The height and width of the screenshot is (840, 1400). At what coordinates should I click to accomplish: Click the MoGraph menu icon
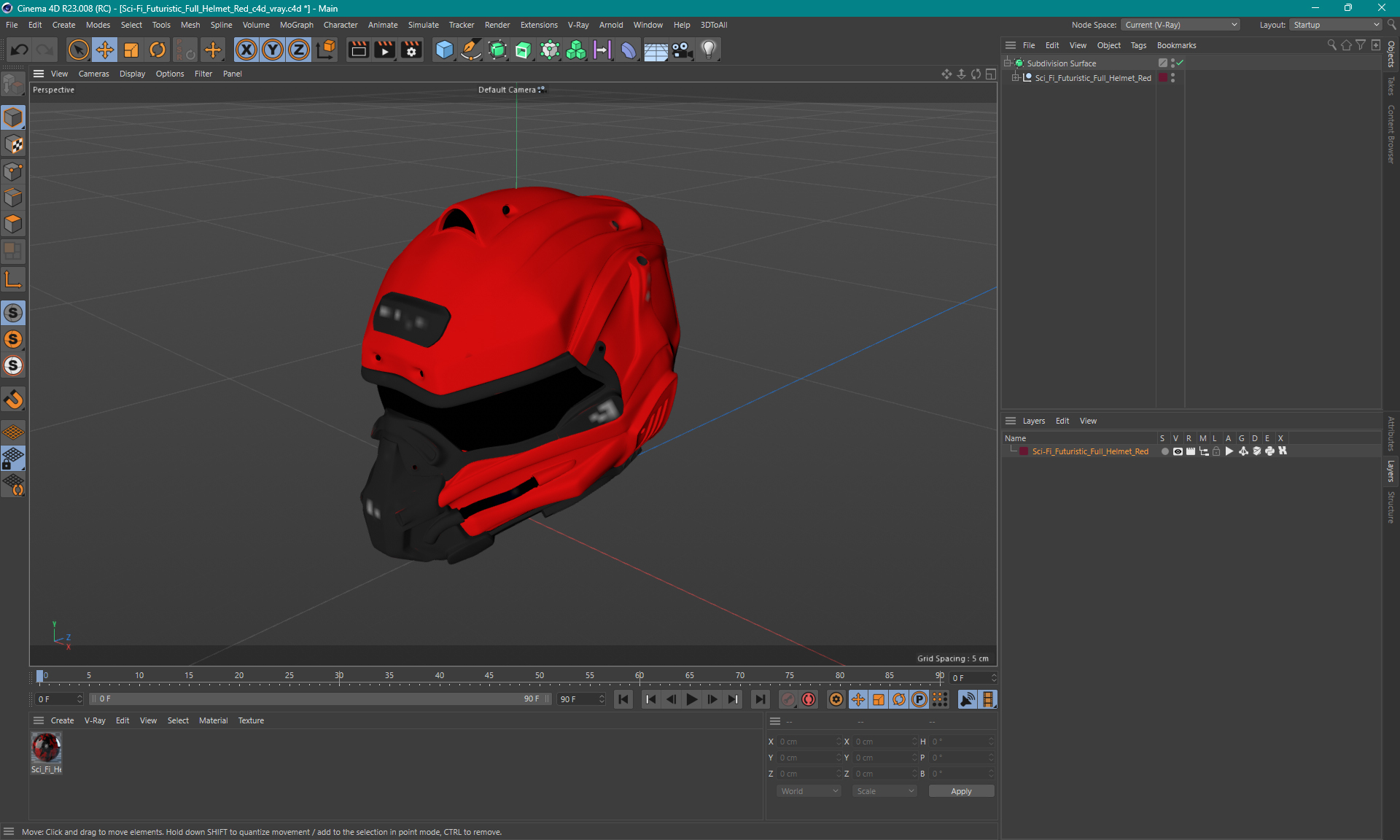(x=296, y=24)
